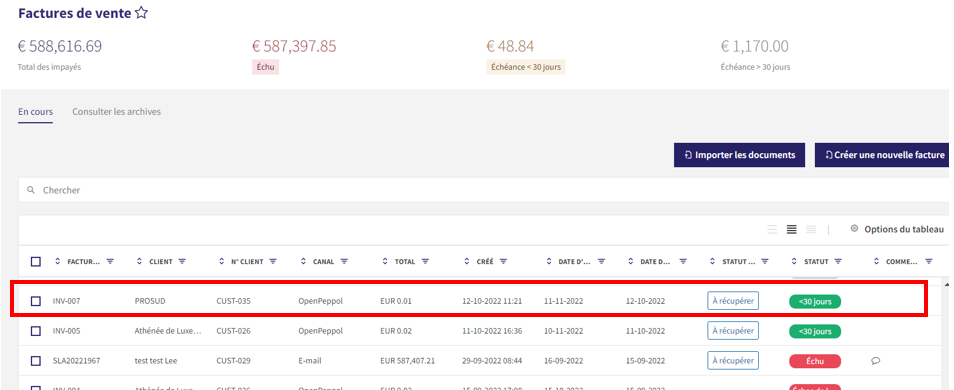
Task: Select spacious row density icon
Action: 772,229
